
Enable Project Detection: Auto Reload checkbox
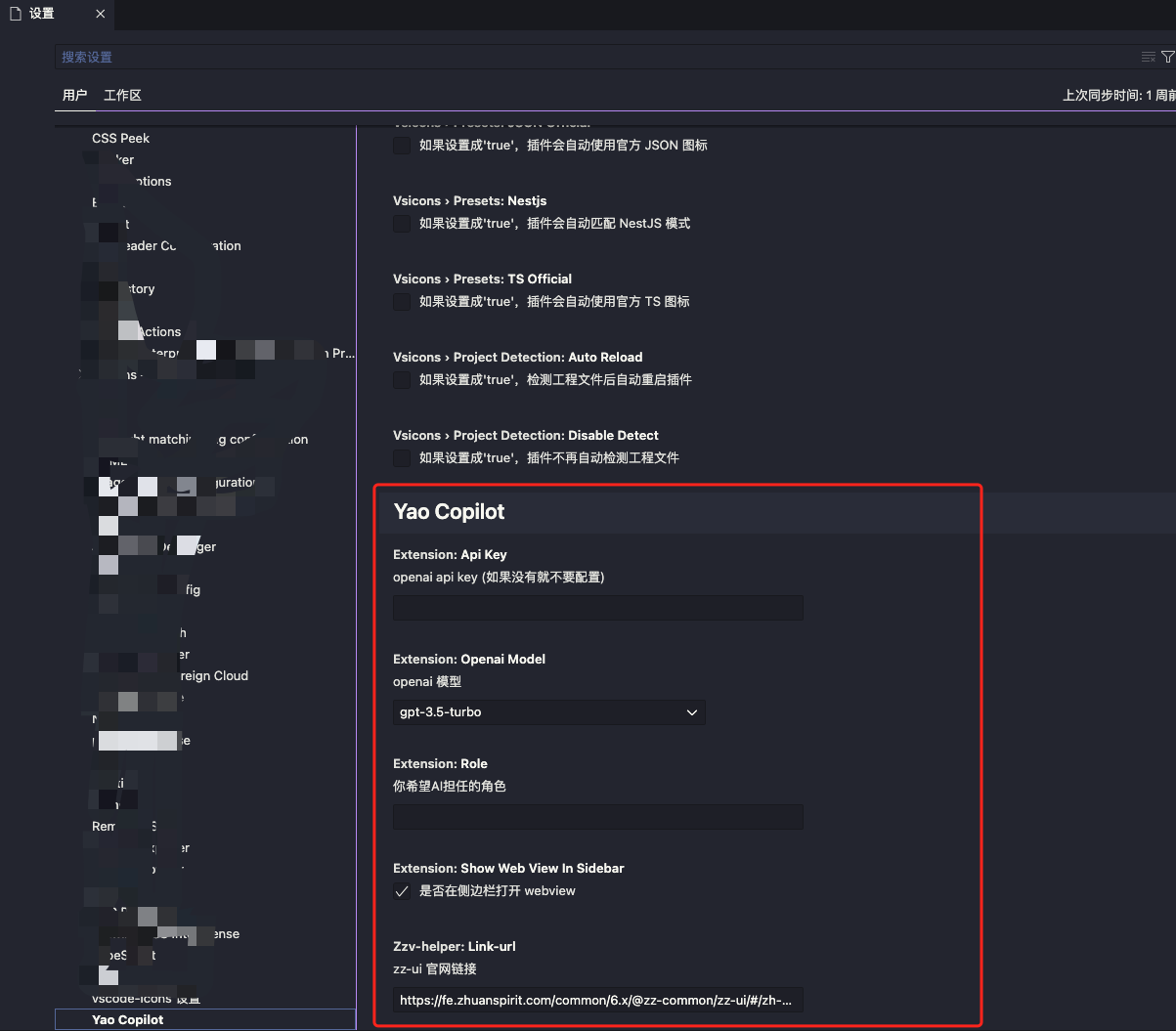click(402, 380)
